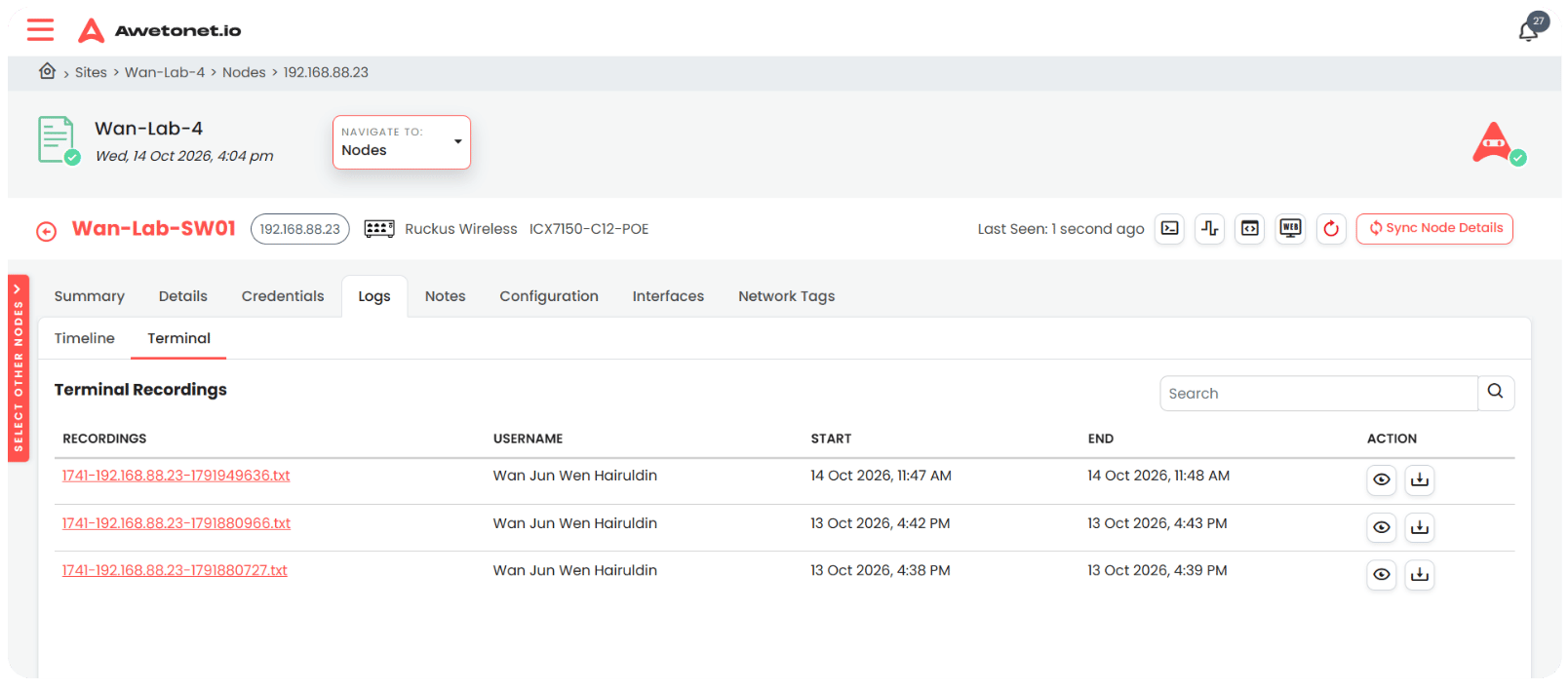View recording ending in 1791880727.txt

point(1382,575)
